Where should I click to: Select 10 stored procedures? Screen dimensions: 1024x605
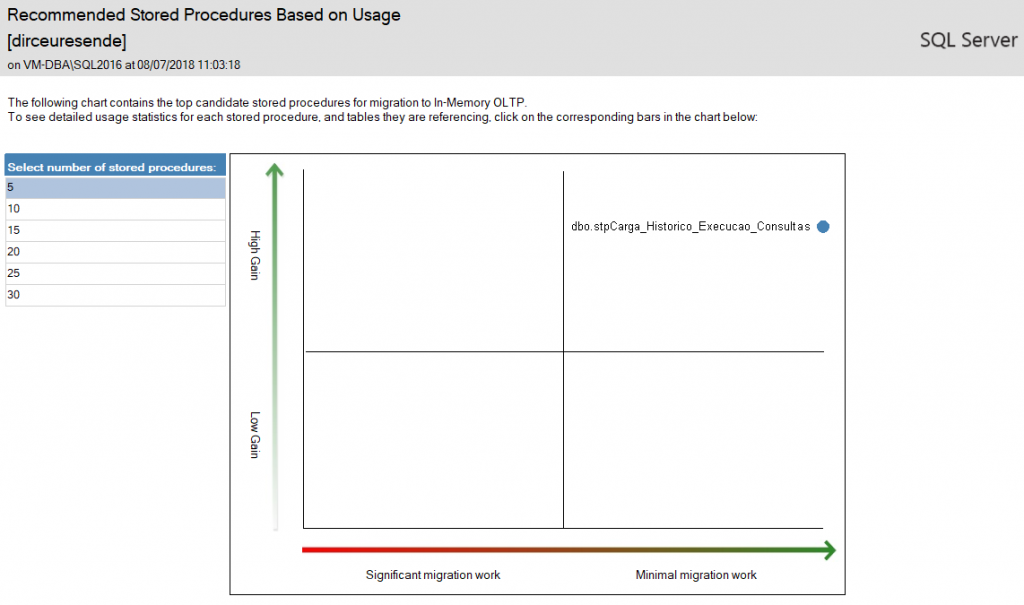point(116,209)
